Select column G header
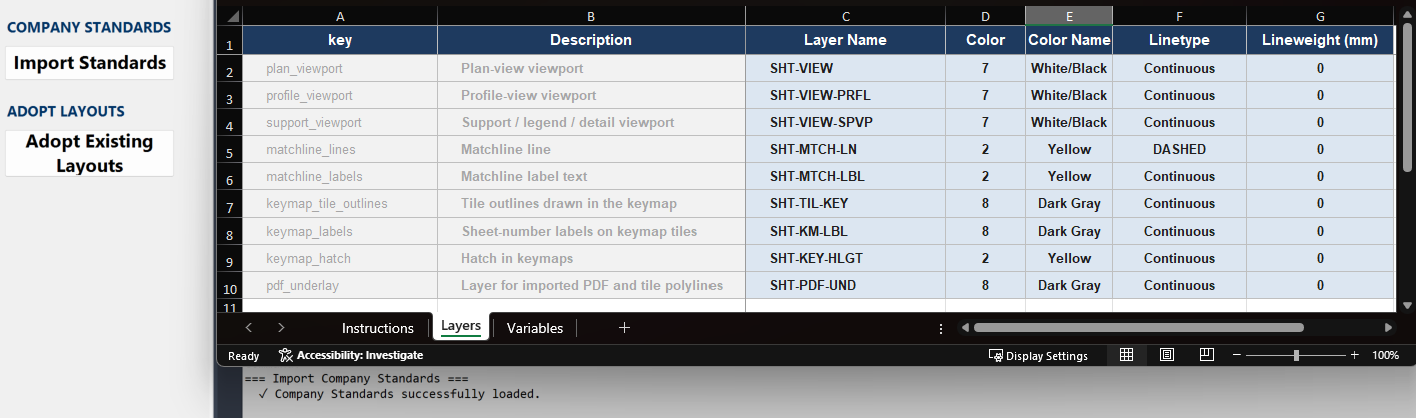Image resolution: width=1416 pixels, height=418 pixels. coord(1320,16)
